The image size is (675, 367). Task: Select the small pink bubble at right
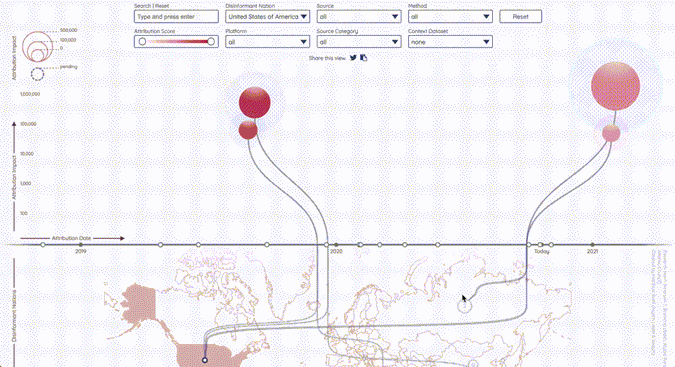pos(611,133)
